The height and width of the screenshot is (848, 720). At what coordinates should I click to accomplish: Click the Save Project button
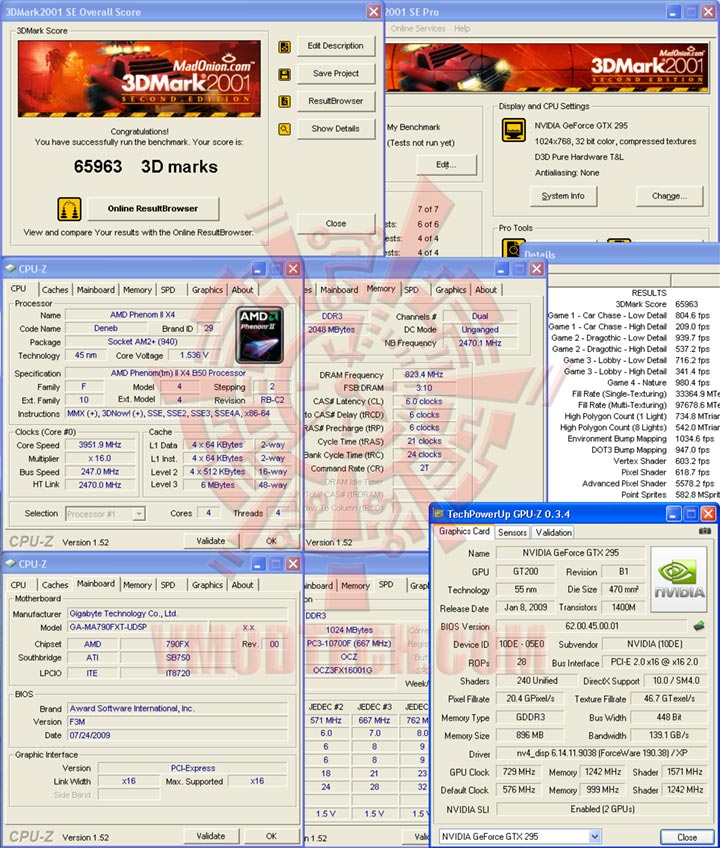pos(335,74)
